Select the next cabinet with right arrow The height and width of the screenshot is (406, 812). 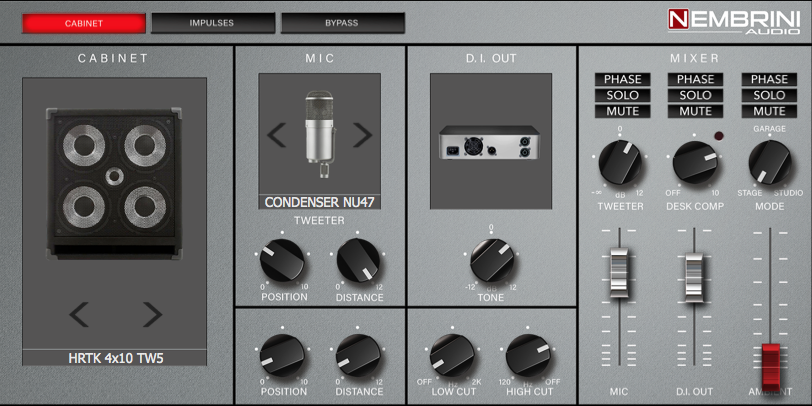tap(152, 314)
